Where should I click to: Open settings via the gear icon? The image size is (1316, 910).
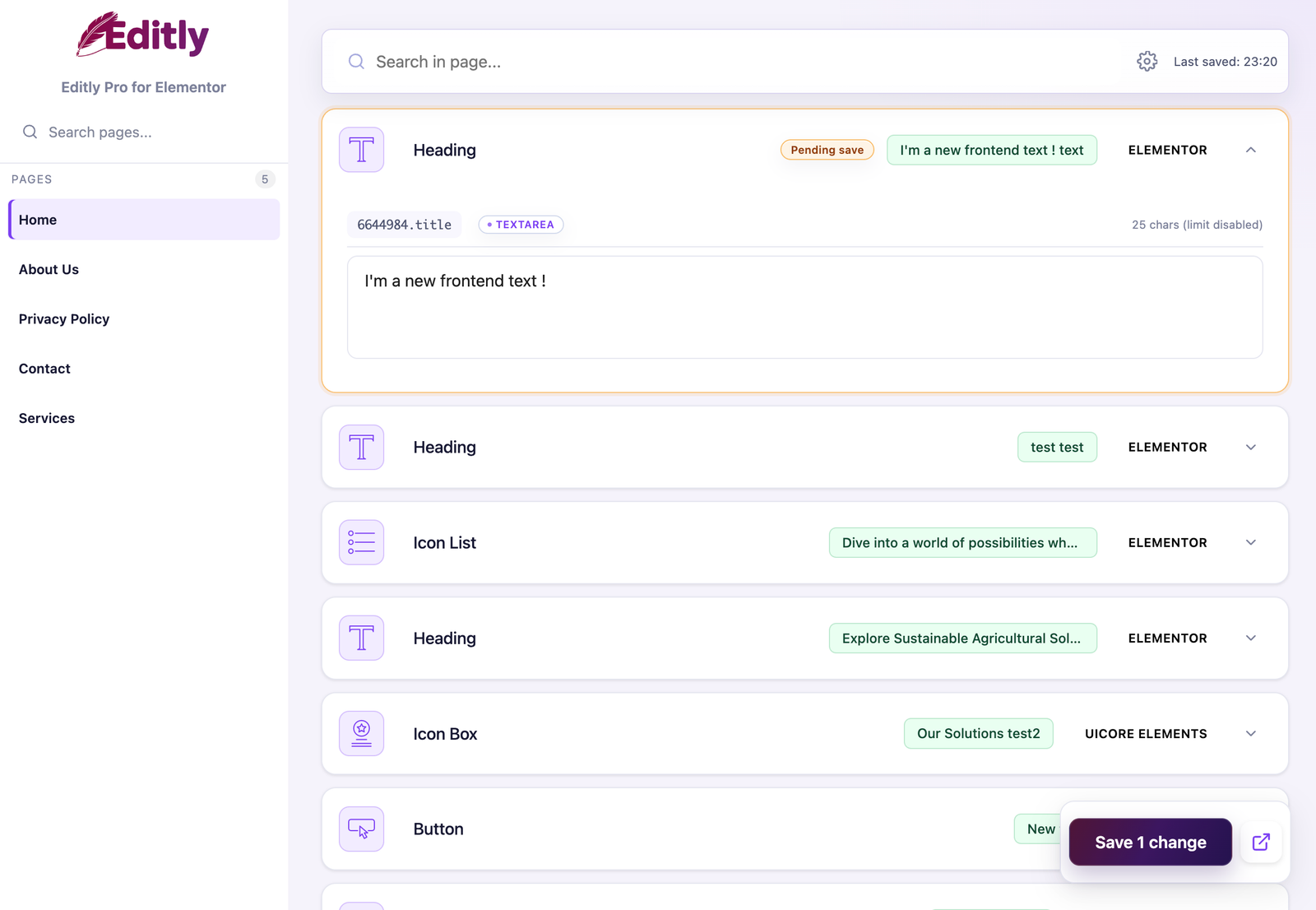pos(1147,61)
